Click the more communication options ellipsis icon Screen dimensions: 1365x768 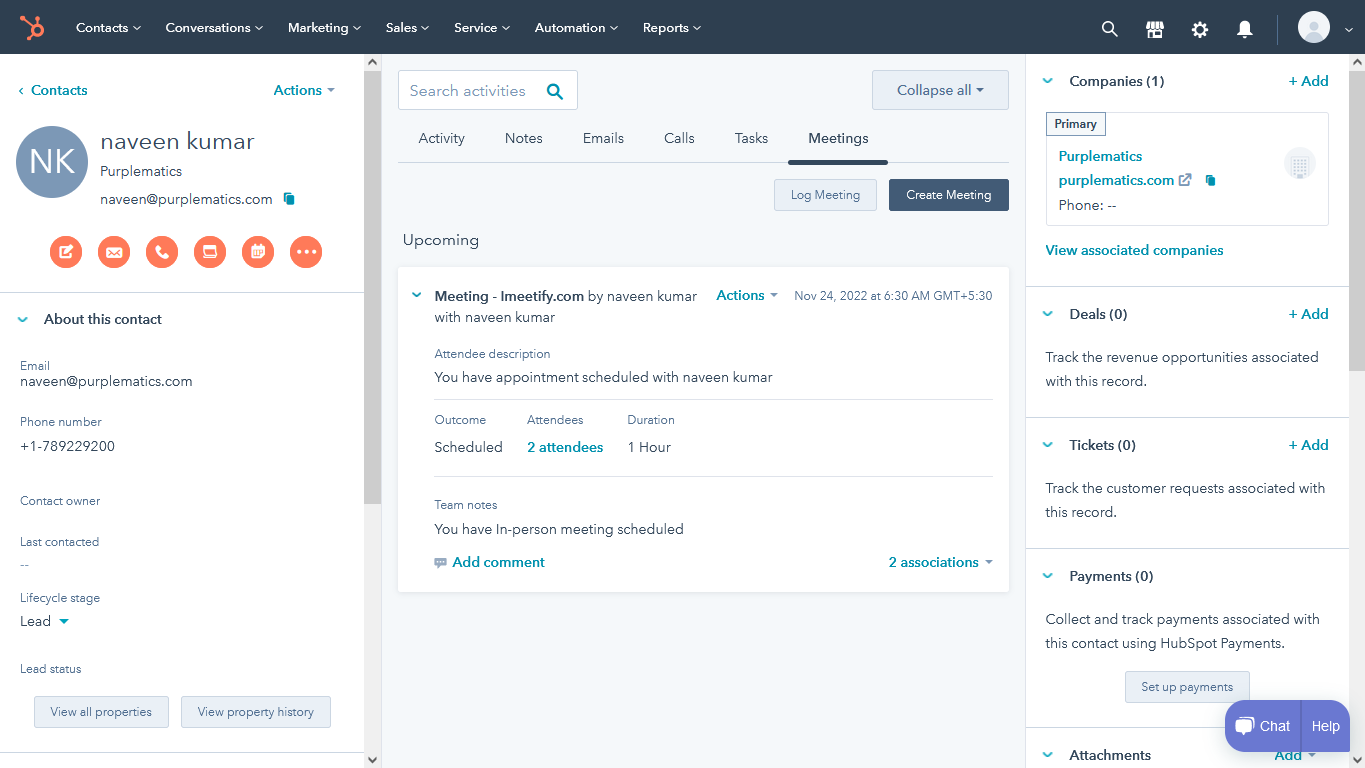click(x=306, y=252)
